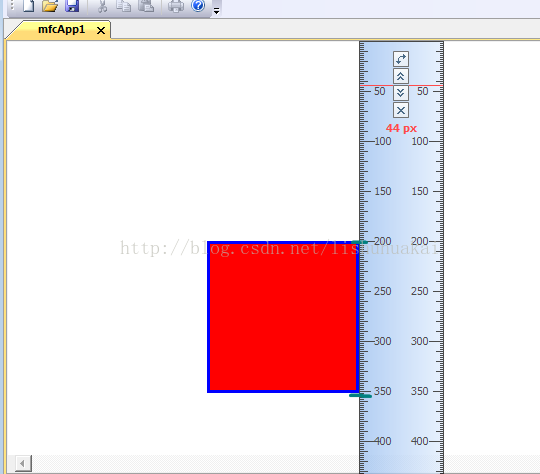This screenshot has width=540, height=474.
Task: Click the Cut scissors icon
Action: [x=102, y=6]
